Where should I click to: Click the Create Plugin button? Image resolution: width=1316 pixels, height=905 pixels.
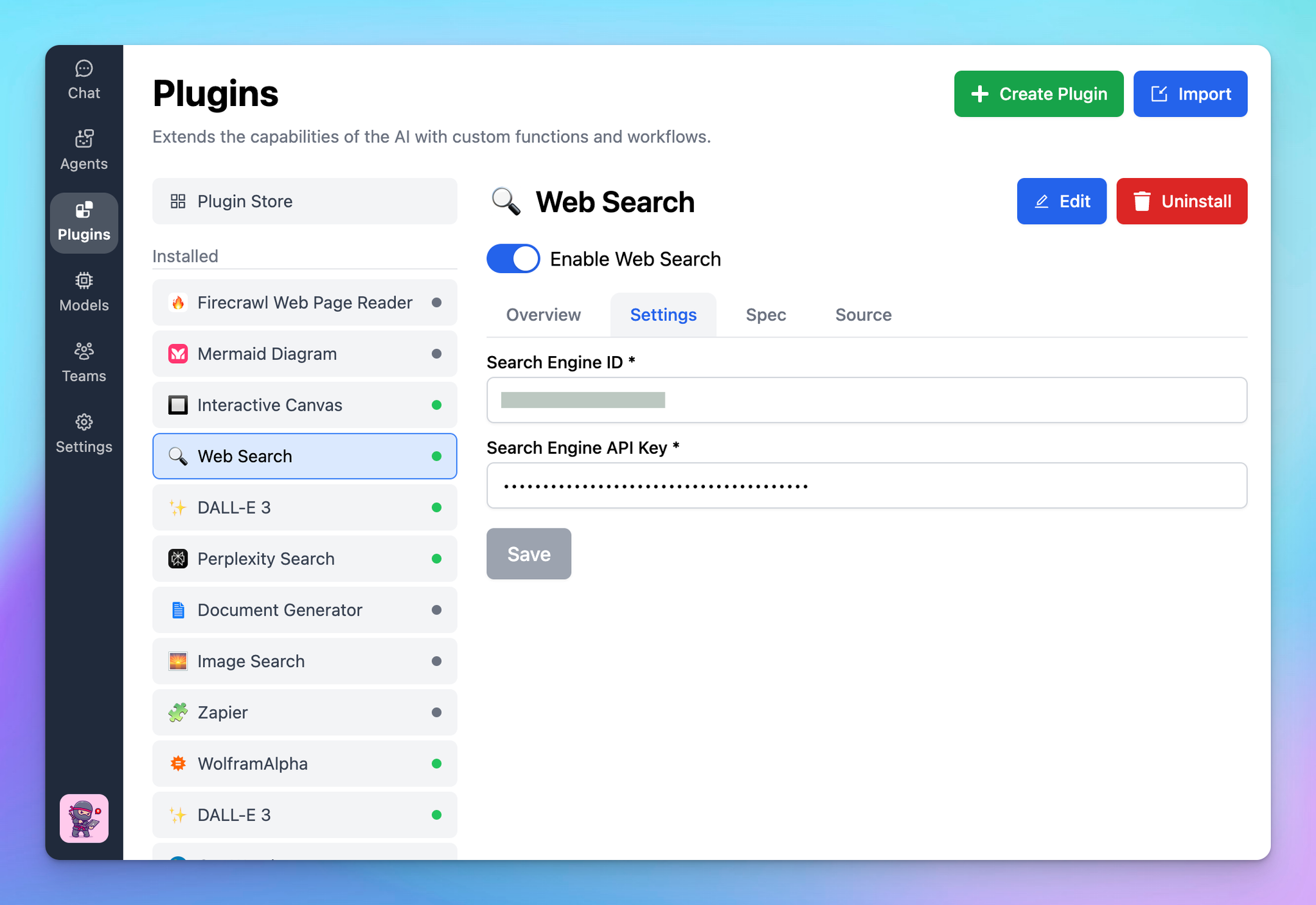(1038, 94)
